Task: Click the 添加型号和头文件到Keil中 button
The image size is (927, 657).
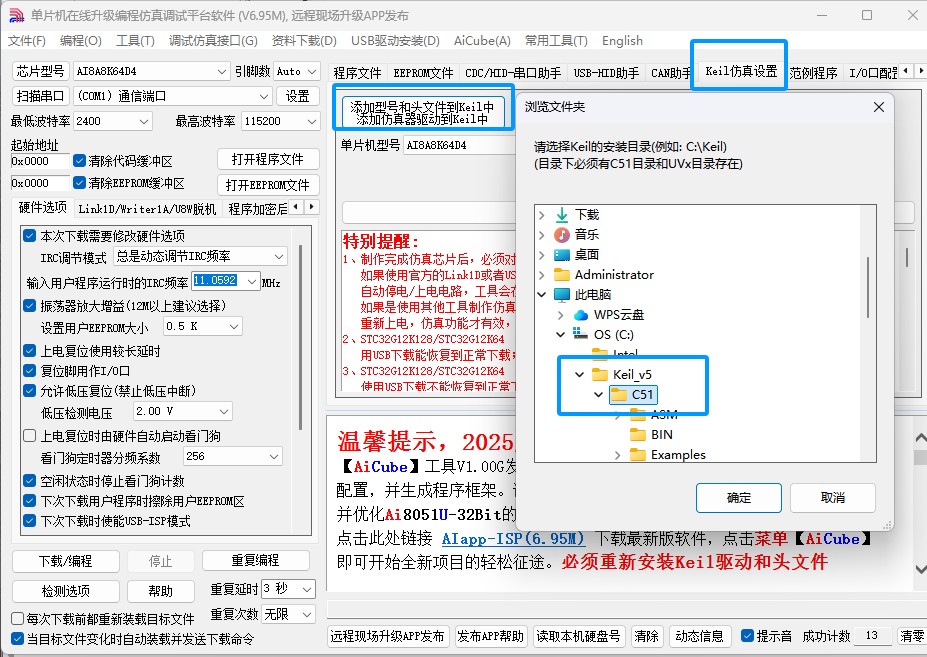Action: coord(422,113)
